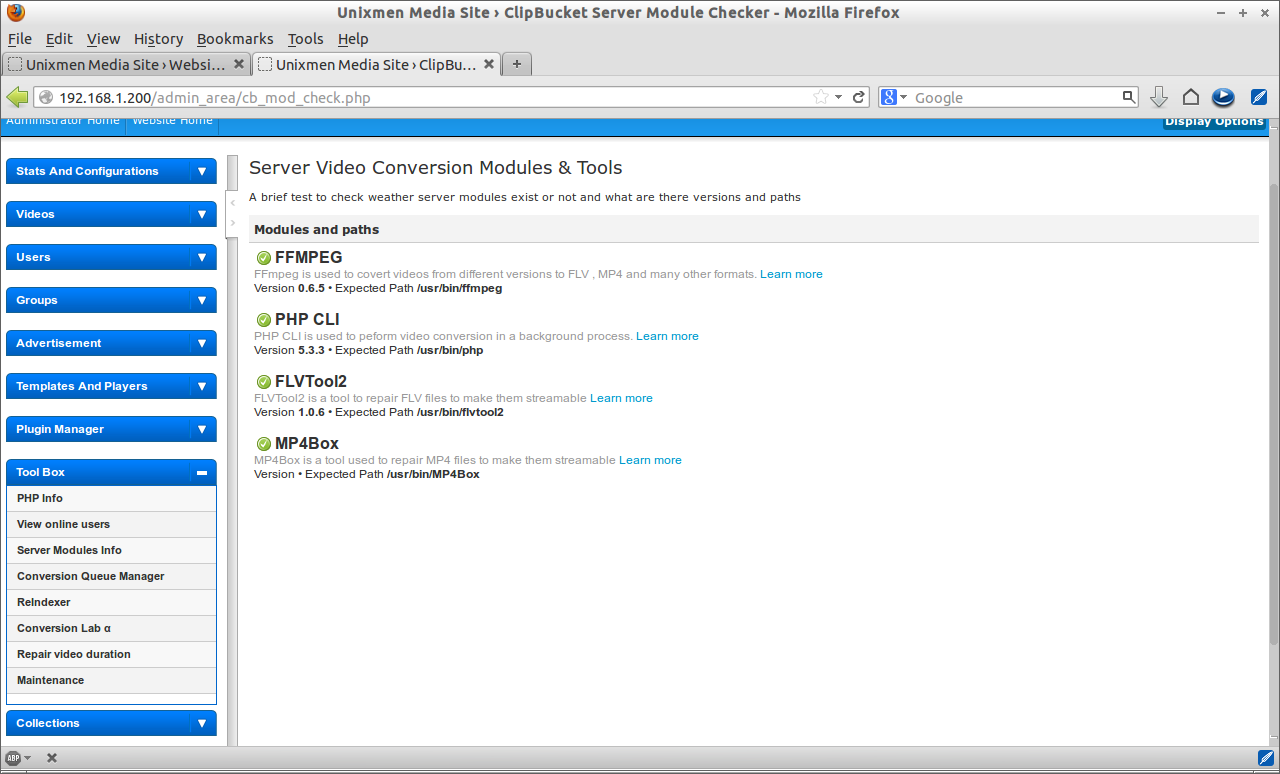Go to the browser Home icon
Screen dimensions: 1280x774
tap(1190, 97)
